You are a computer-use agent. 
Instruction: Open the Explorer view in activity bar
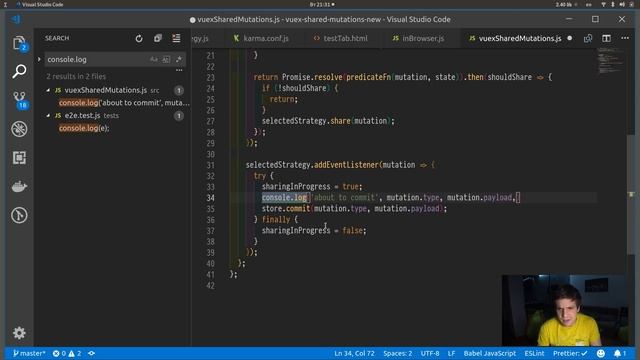(x=19, y=43)
